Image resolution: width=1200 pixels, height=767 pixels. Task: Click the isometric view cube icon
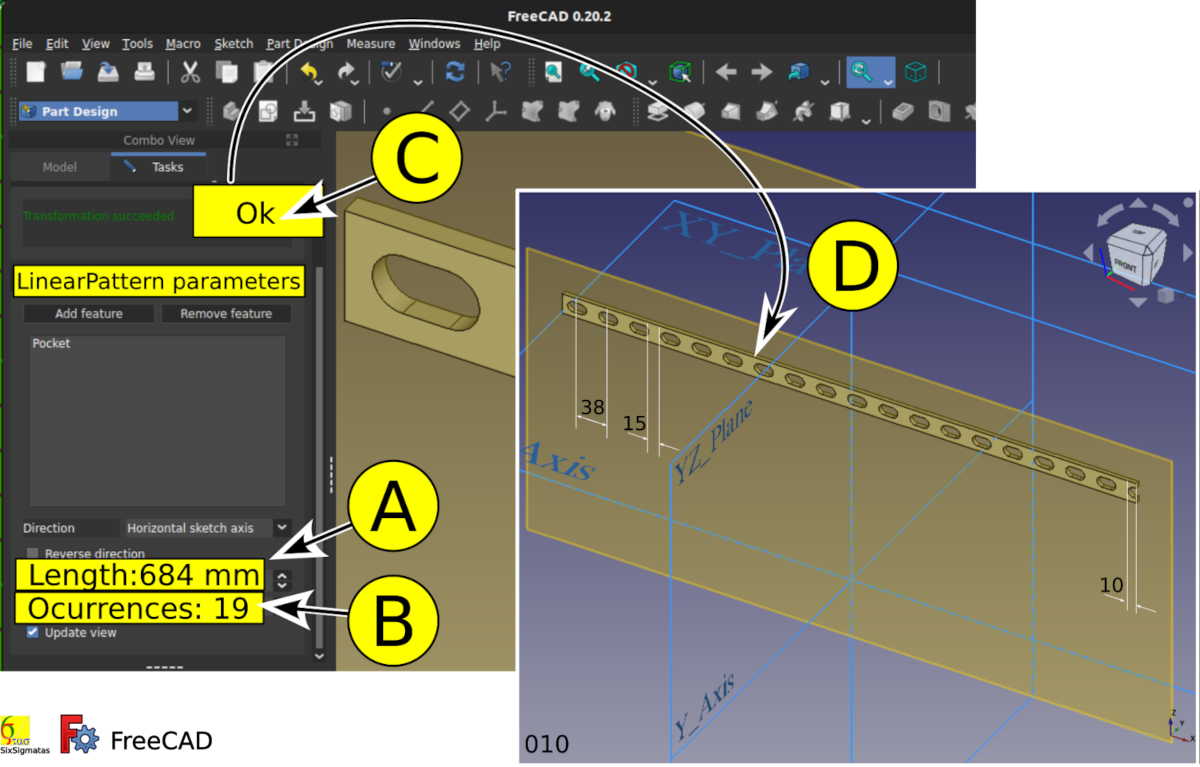coord(915,72)
